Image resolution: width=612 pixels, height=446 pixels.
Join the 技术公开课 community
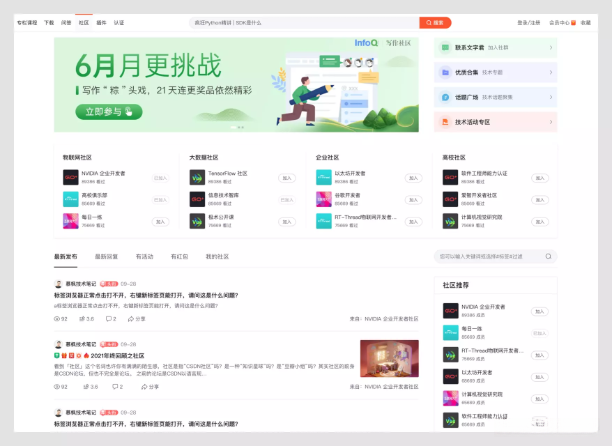point(287,222)
